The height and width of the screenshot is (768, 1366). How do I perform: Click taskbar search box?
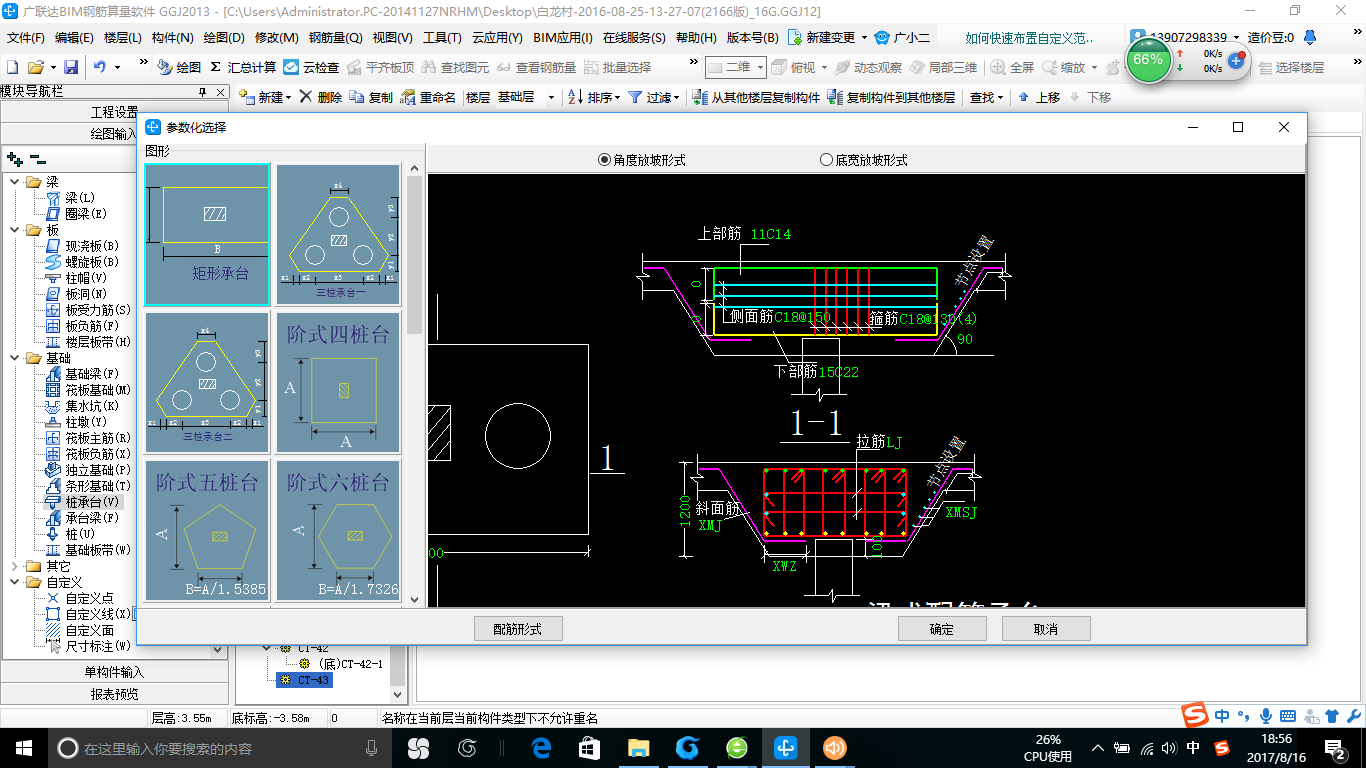pyautogui.click(x=218, y=748)
